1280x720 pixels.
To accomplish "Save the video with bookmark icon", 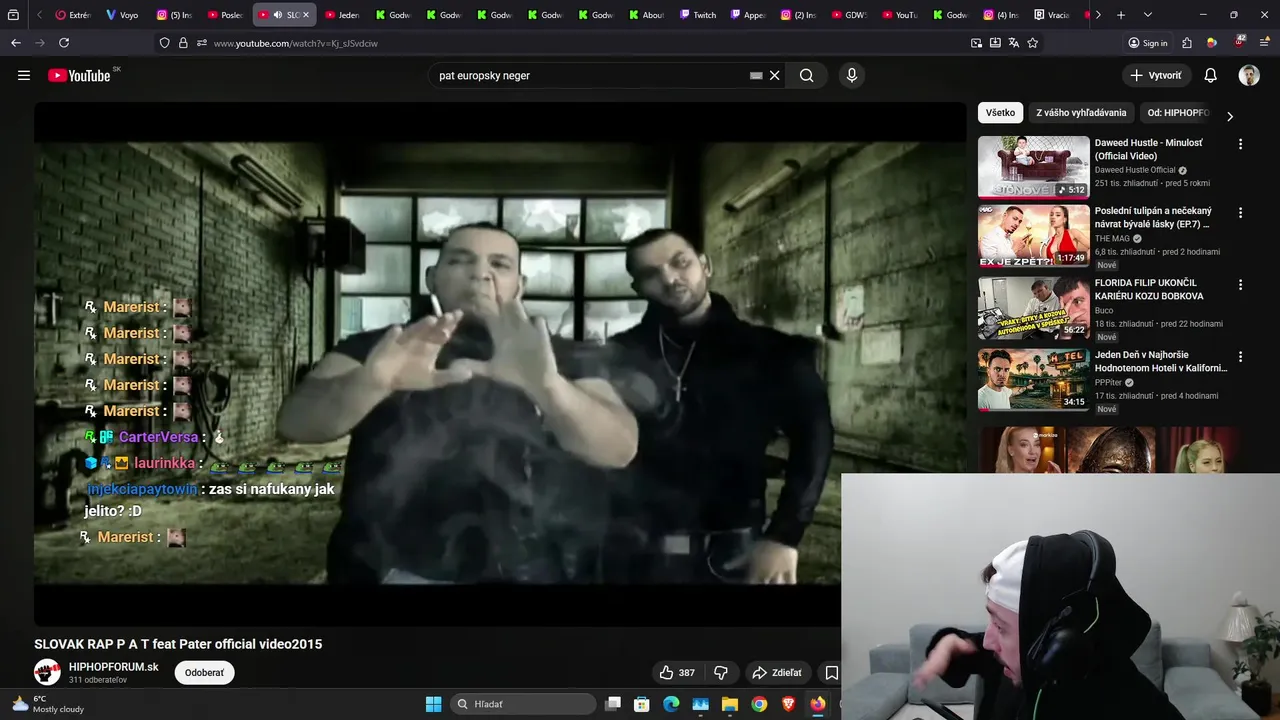I will [831, 673].
